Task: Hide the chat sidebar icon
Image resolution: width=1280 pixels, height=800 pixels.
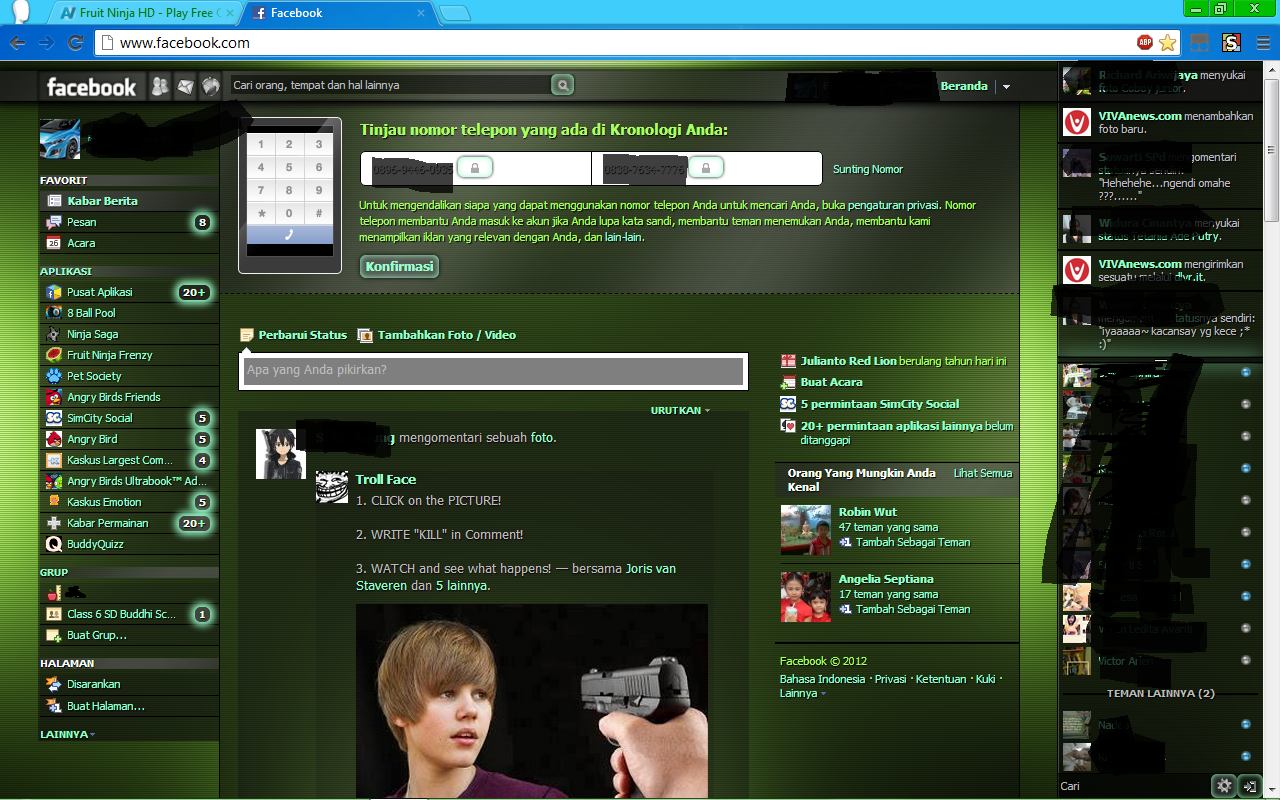Action: [1249, 786]
